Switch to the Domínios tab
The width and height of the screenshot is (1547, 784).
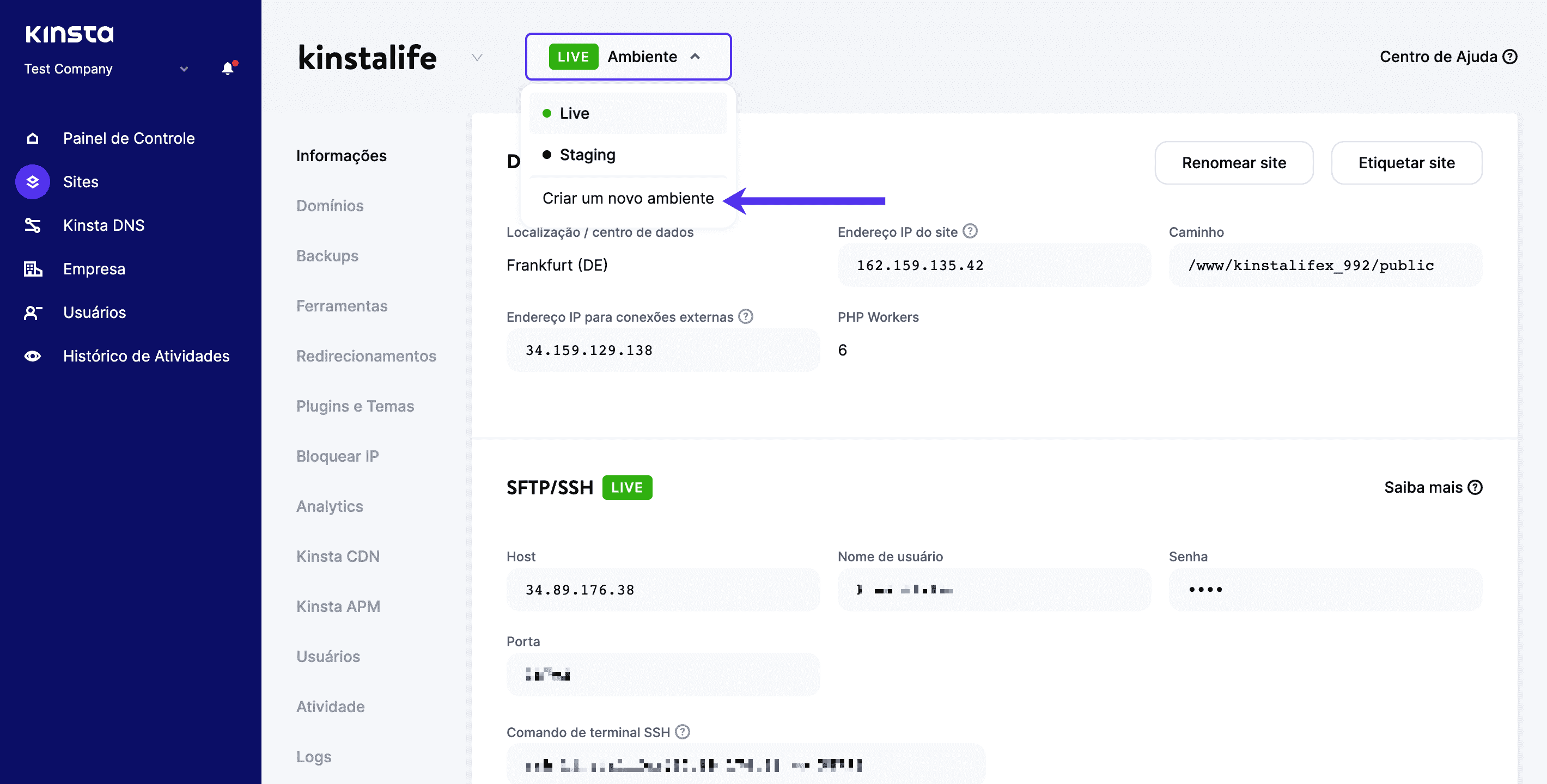[330, 205]
